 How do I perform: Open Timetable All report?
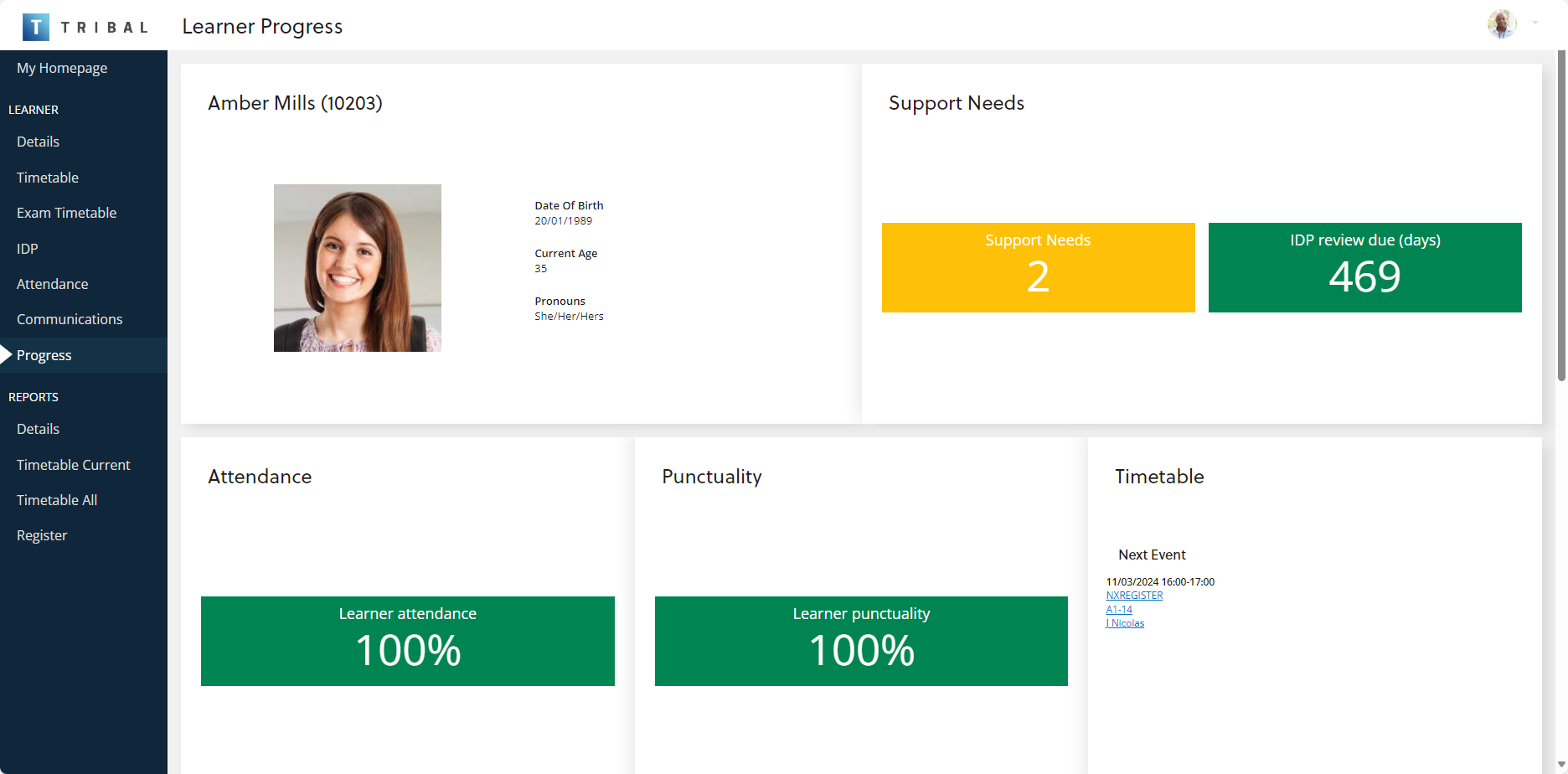click(57, 500)
